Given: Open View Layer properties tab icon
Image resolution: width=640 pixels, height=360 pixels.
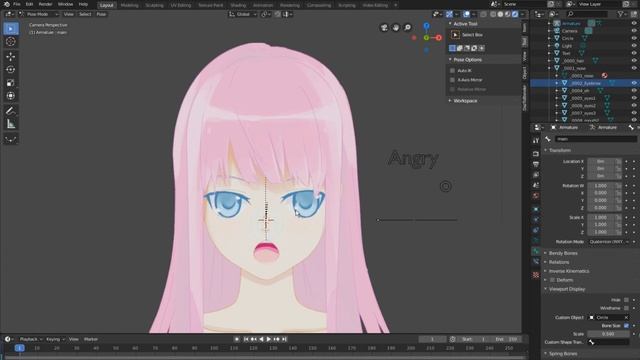Looking at the screenshot, I should 536,175.
